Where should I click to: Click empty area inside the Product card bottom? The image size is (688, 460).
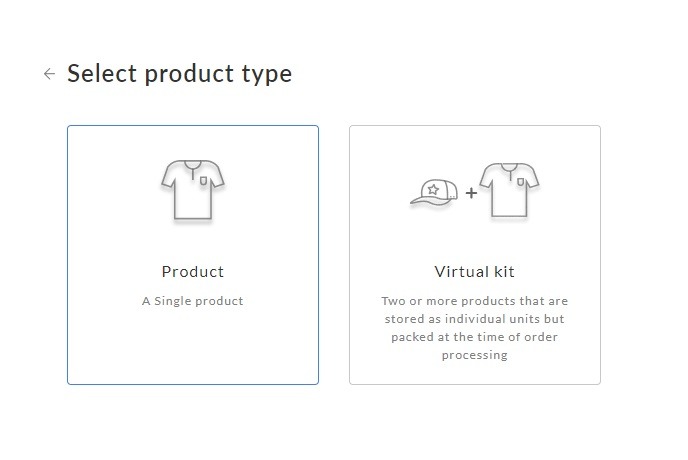coord(193,351)
